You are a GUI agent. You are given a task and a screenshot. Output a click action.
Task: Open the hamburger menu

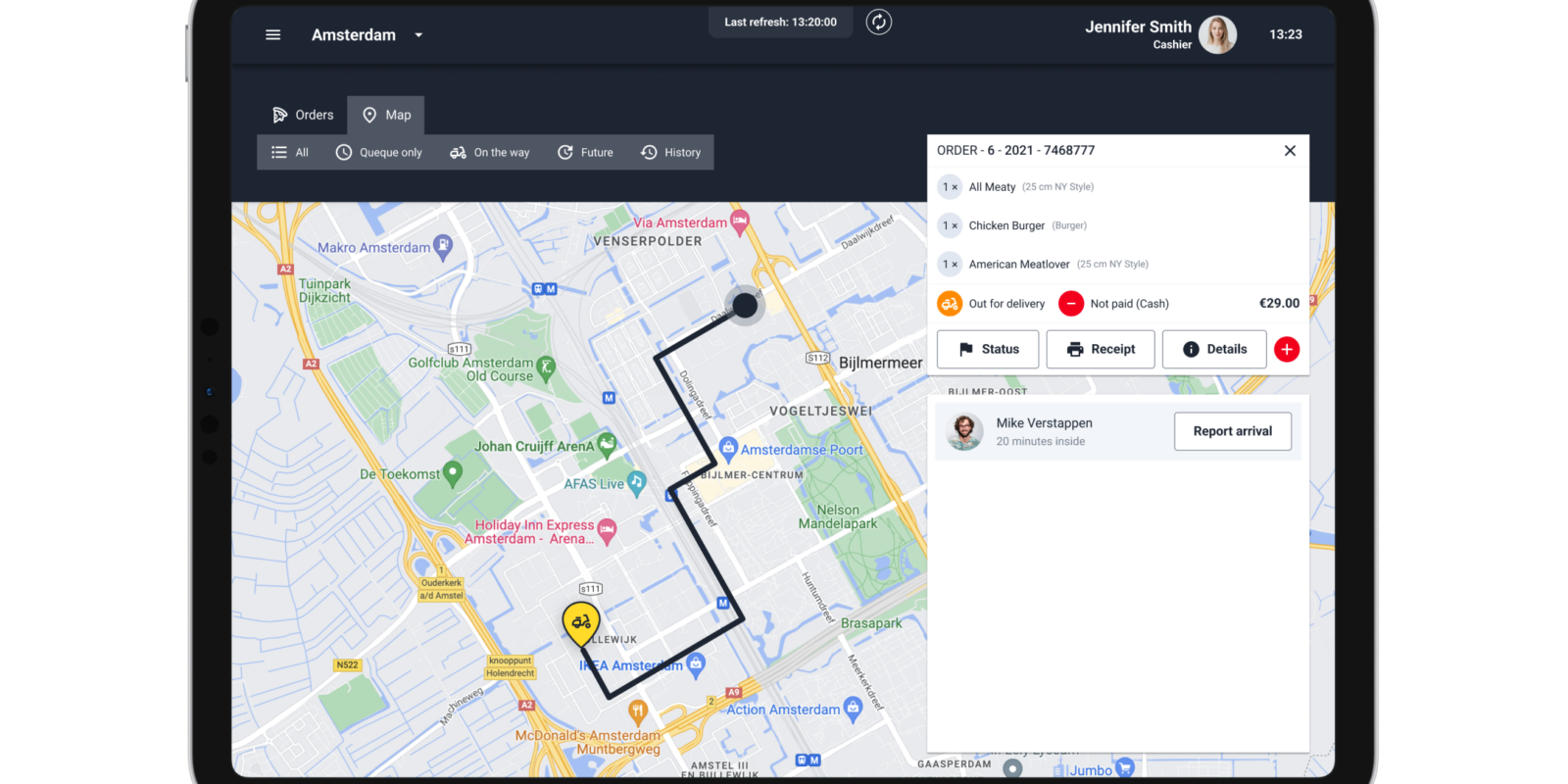(272, 35)
